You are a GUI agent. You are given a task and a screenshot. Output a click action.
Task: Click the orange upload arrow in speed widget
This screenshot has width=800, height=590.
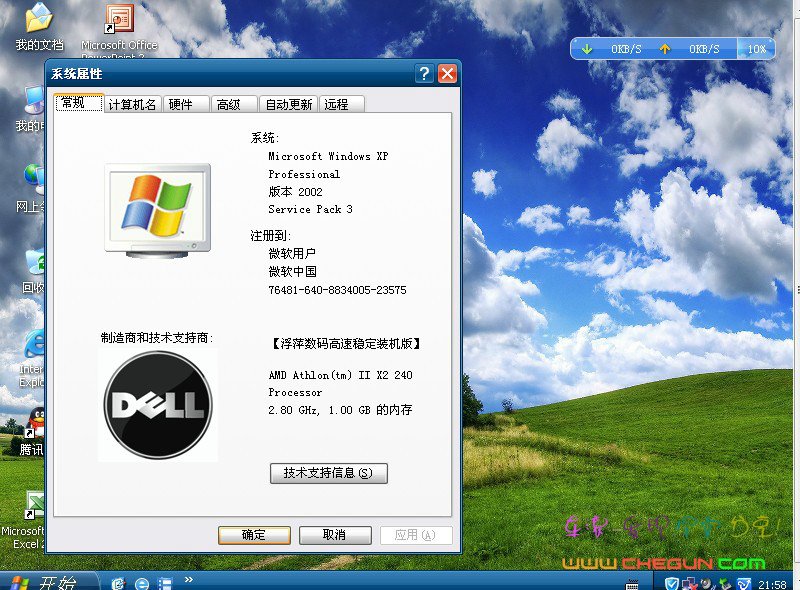[x=665, y=49]
